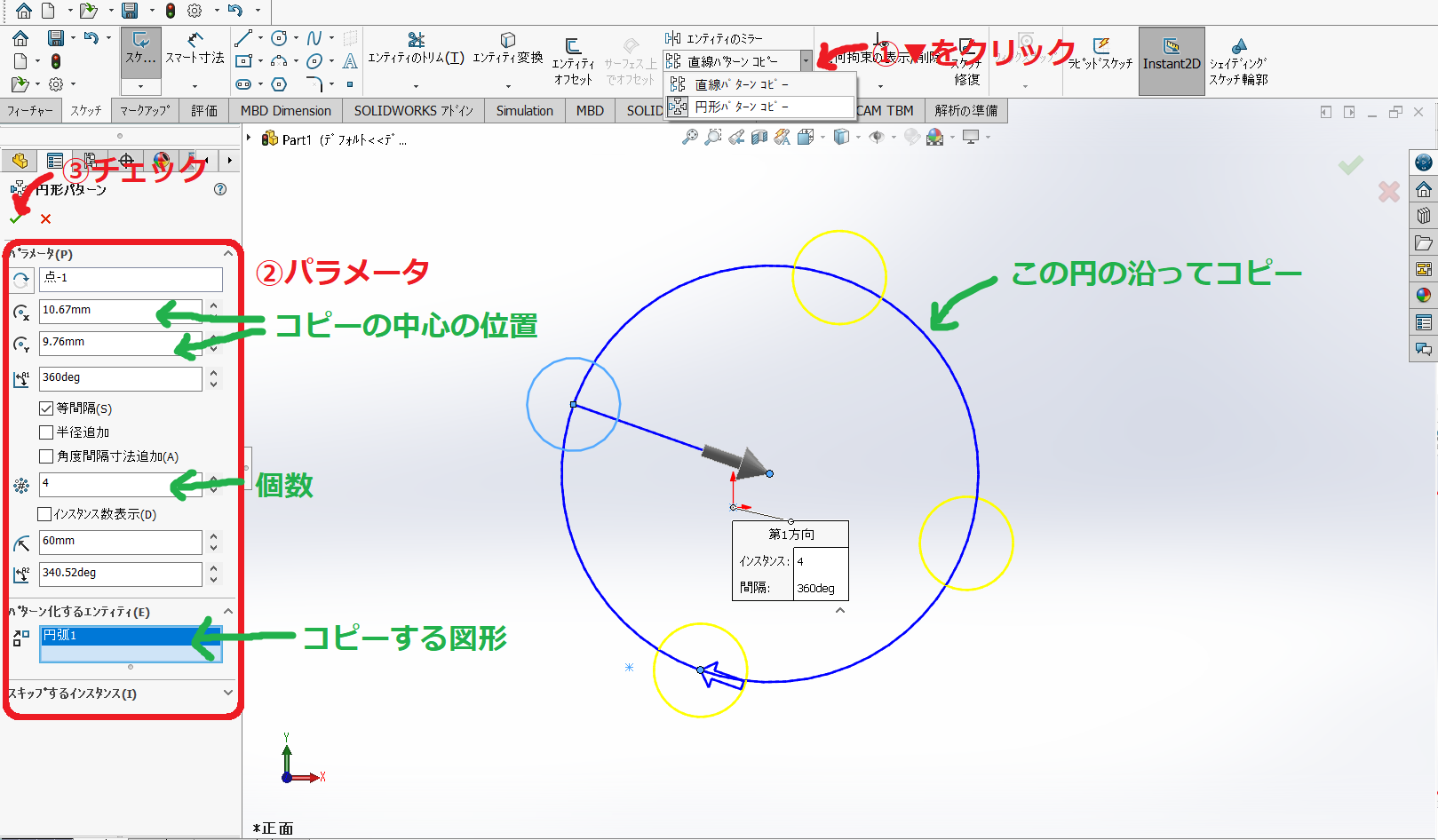The width and height of the screenshot is (1438, 840).
Task: Select 円弧1 in entities to pattern list
Action: [131, 636]
